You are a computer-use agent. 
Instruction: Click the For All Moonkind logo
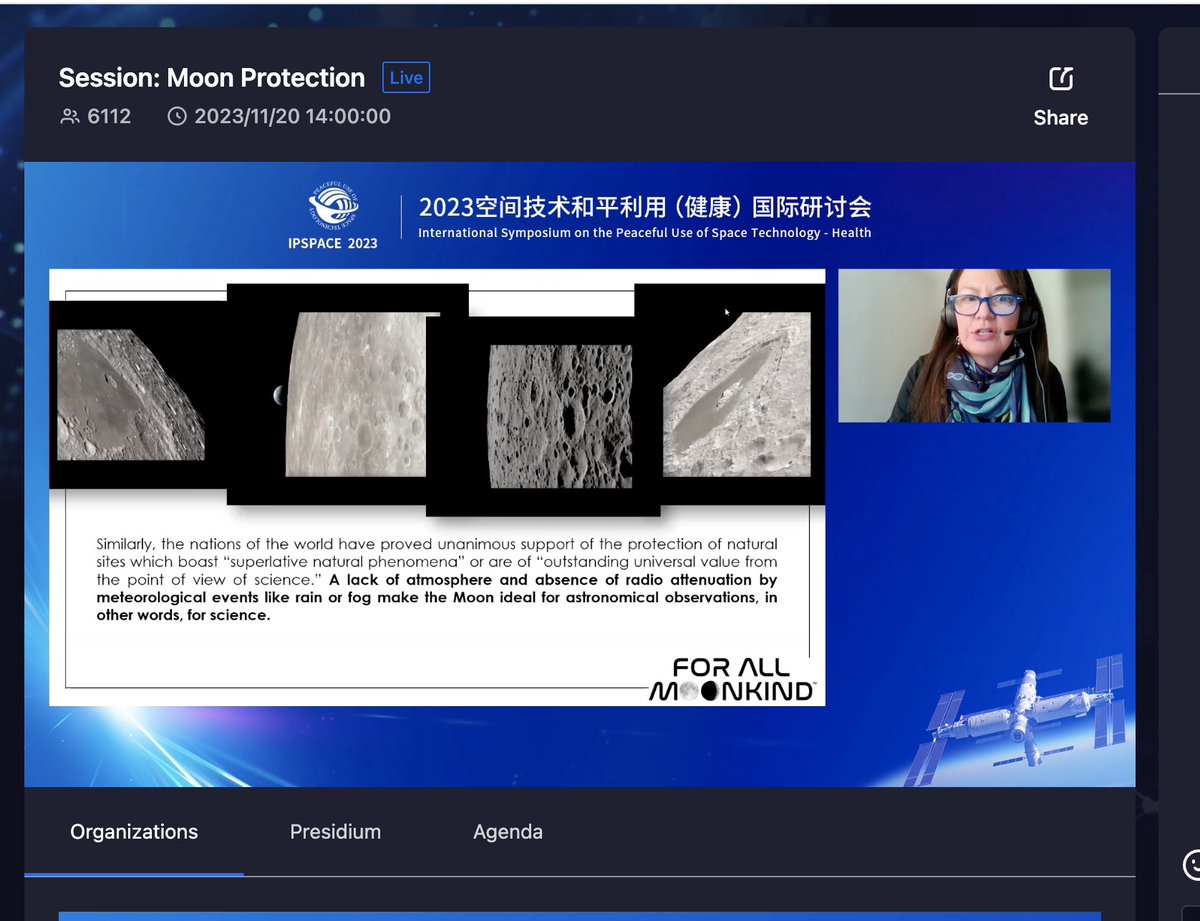pyautogui.click(x=733, y=680)
